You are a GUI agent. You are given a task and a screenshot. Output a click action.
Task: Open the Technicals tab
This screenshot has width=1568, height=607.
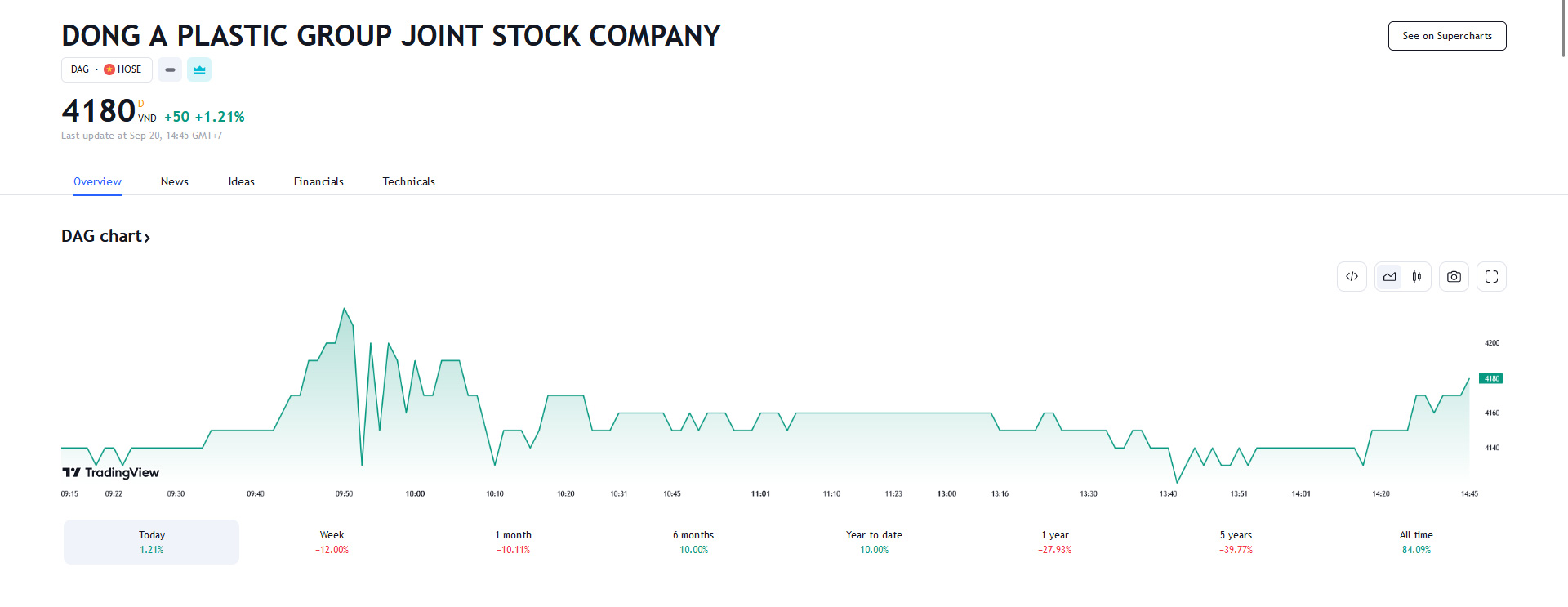[x=408, y=181]
